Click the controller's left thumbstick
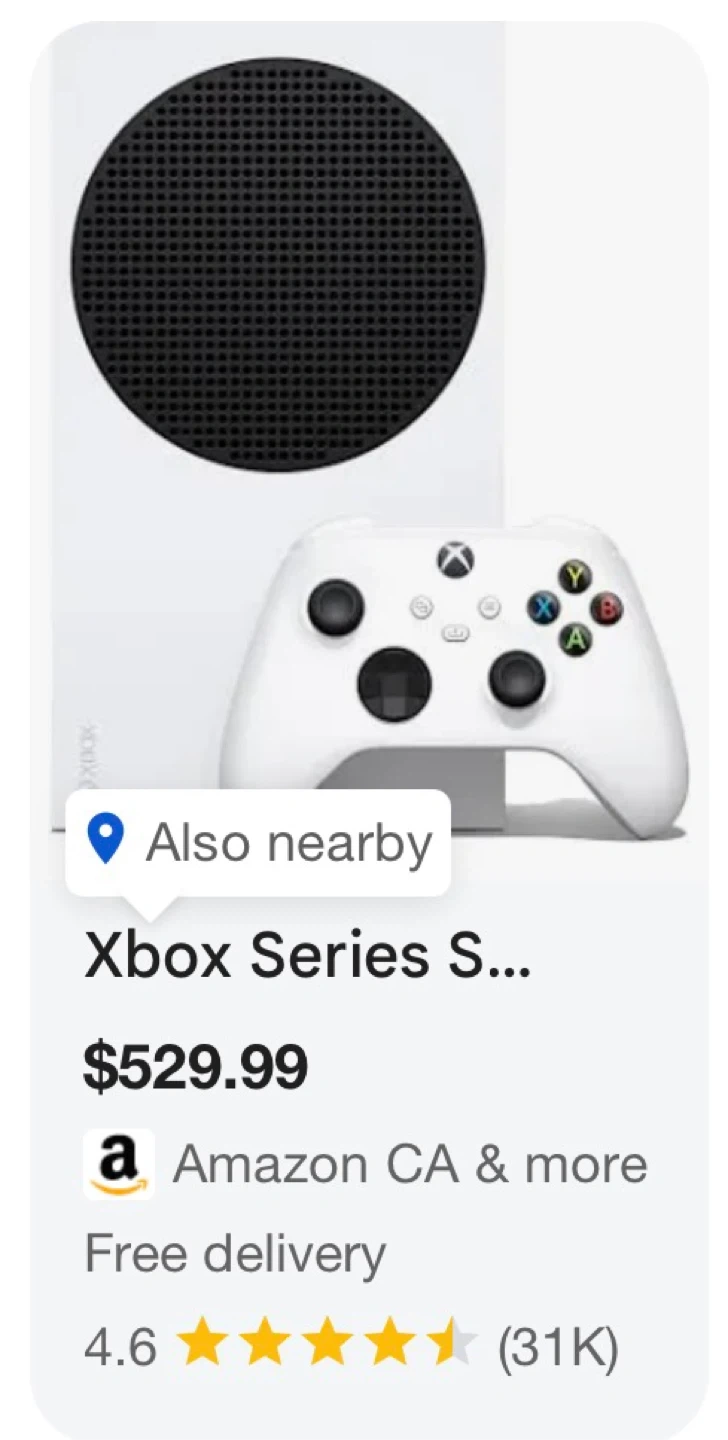This screenshot has width=728, height=1440. [x=335, y=606]
